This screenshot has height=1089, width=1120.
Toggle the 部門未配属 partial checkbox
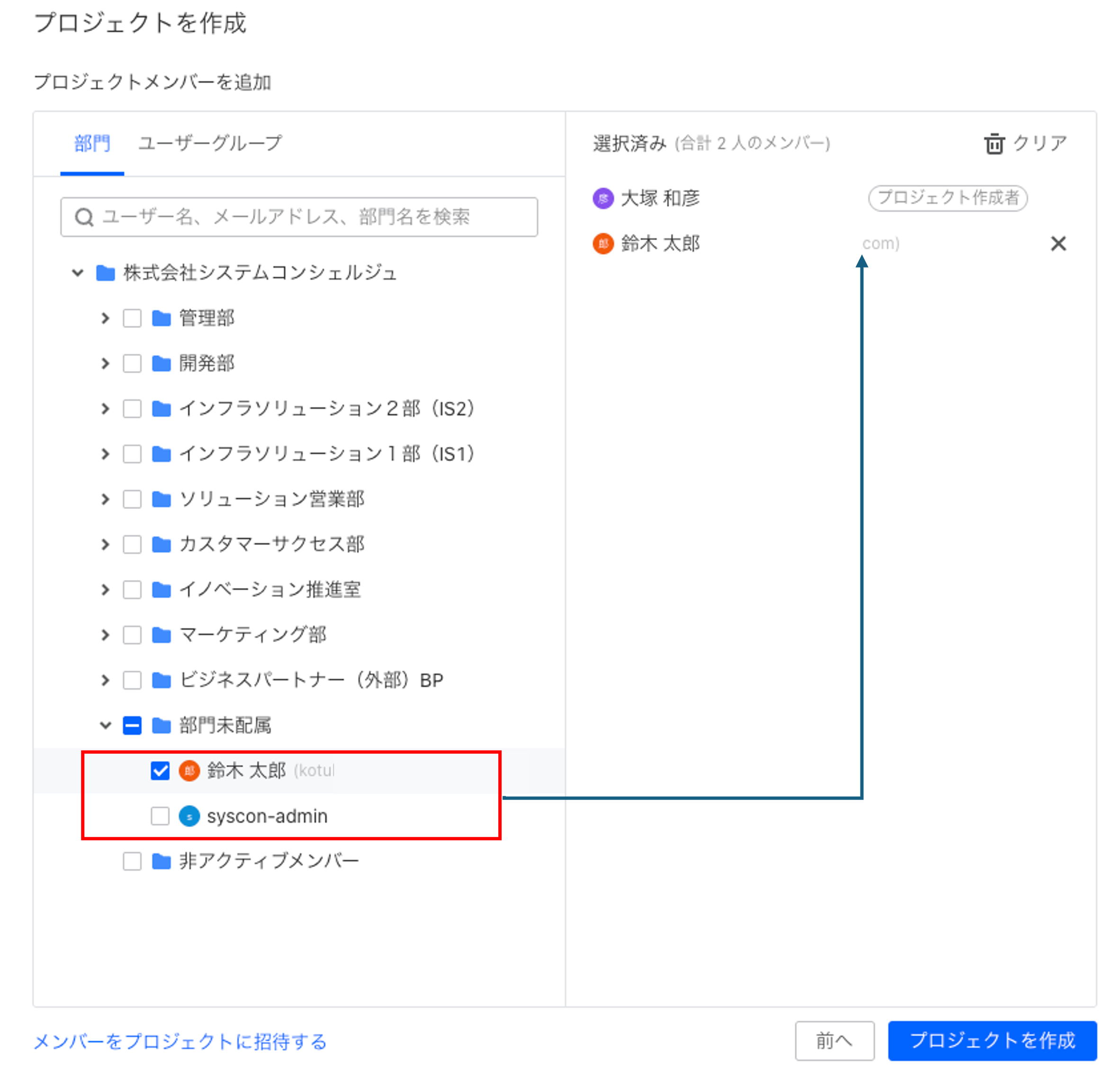click(x=132, y=725)
